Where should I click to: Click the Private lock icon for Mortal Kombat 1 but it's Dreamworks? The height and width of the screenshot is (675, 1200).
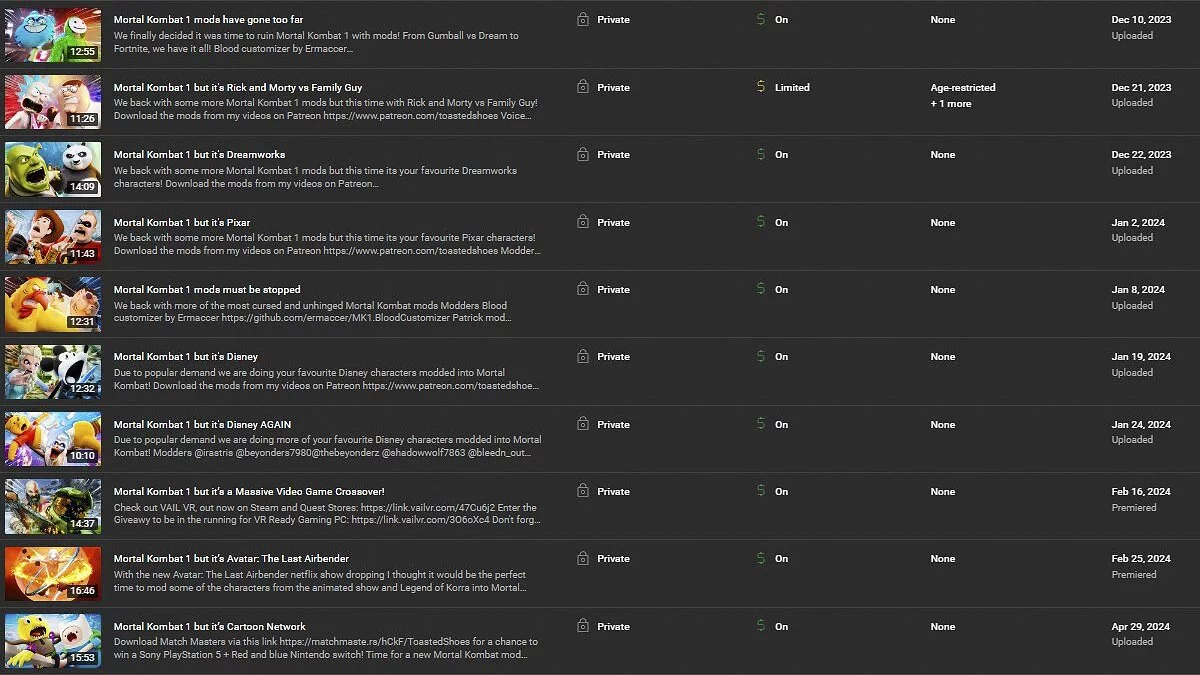(x=583, y=154)
